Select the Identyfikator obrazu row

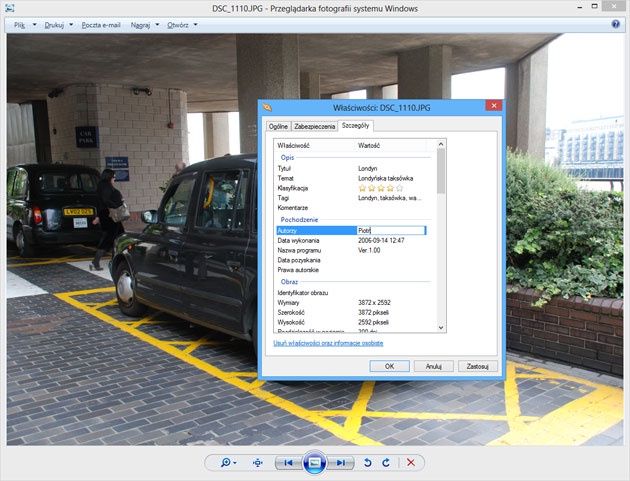click(354, 293)
